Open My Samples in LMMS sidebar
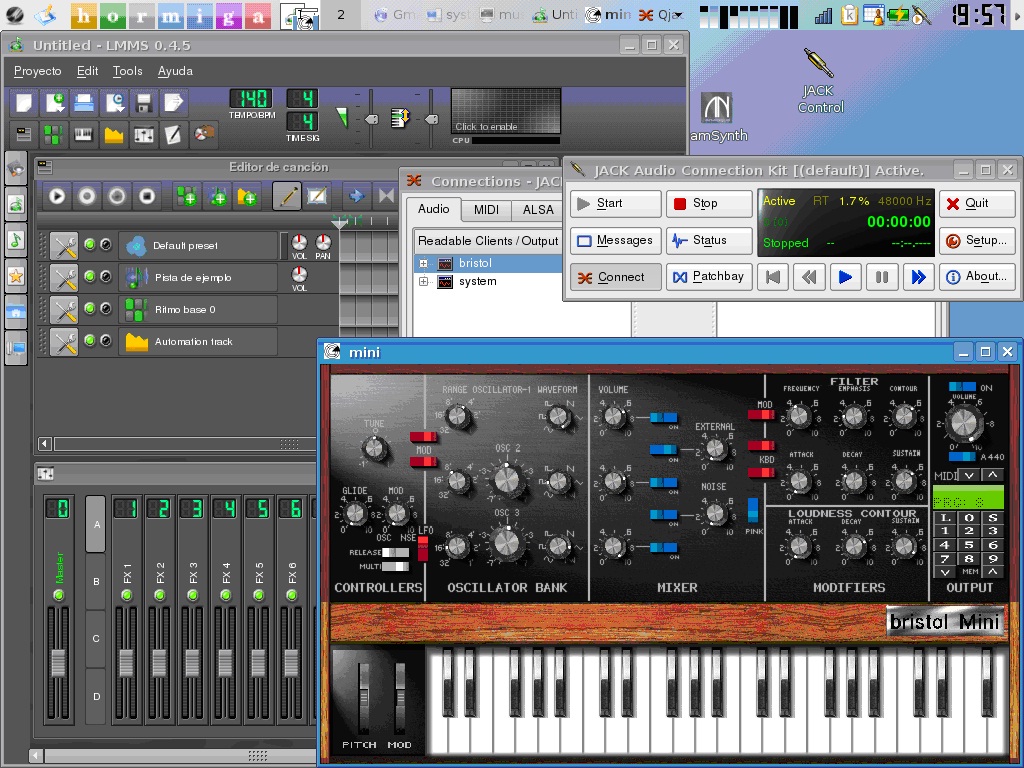Viewport: 1024px width, 768px height. click(x=16, y=240)
